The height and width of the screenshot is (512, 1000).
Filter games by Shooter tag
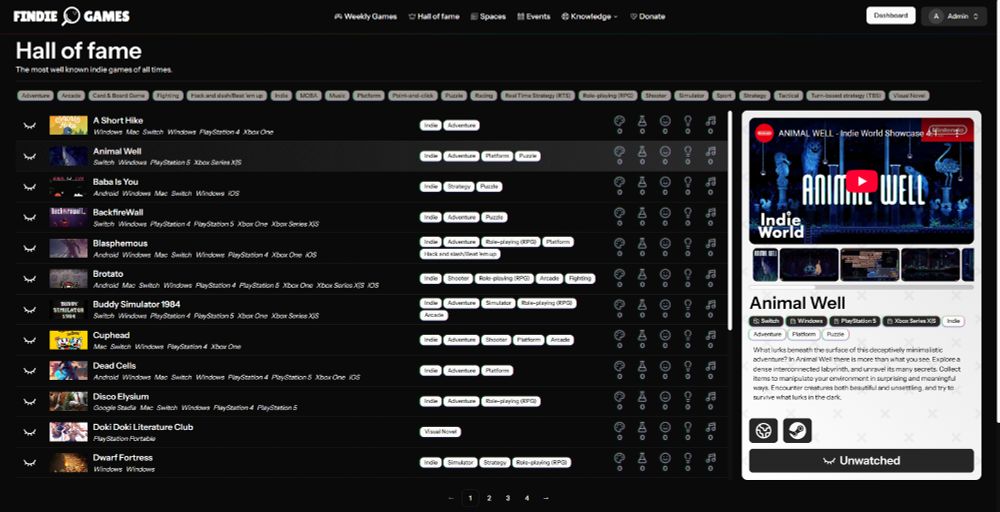tap(656, 96)
